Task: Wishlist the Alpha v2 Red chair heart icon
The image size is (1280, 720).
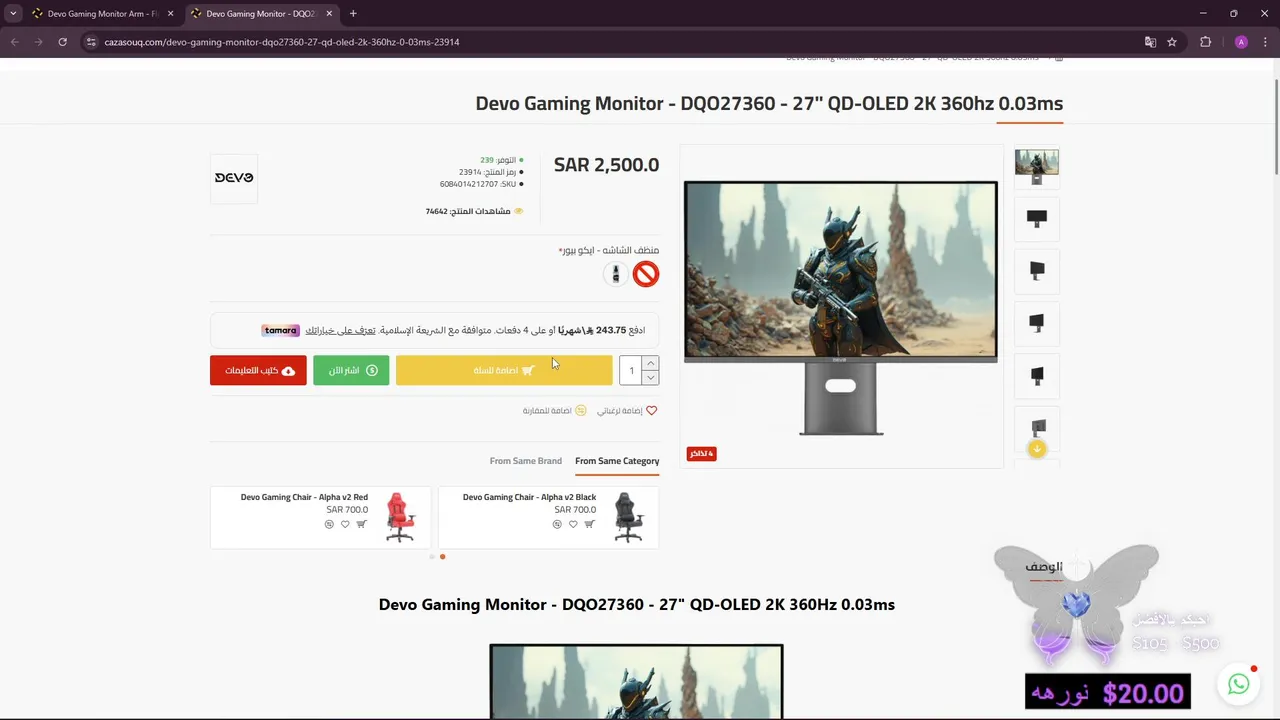Action: tap(345, 524)
